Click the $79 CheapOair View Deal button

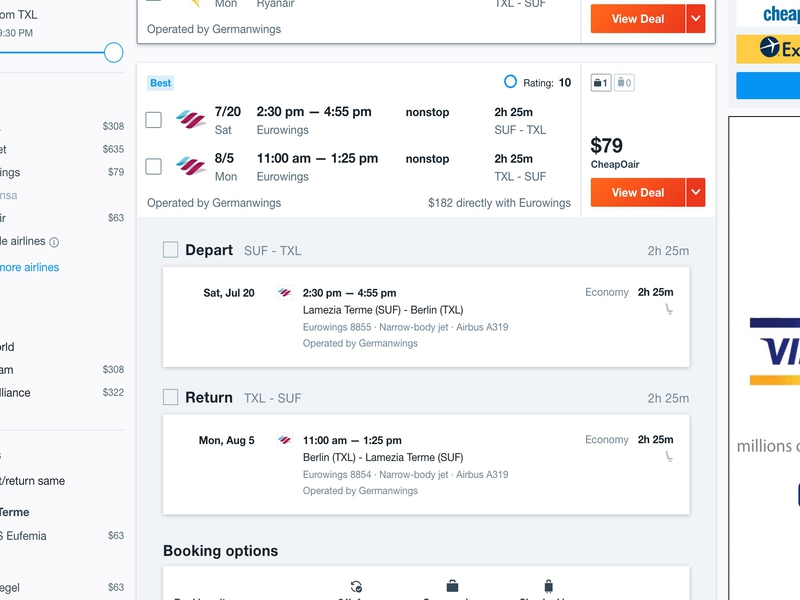(638, 192)
